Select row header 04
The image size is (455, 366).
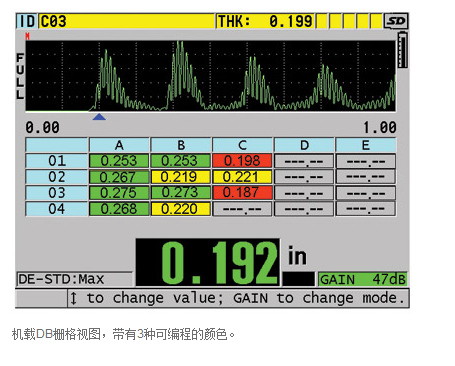tap(57, 209)
